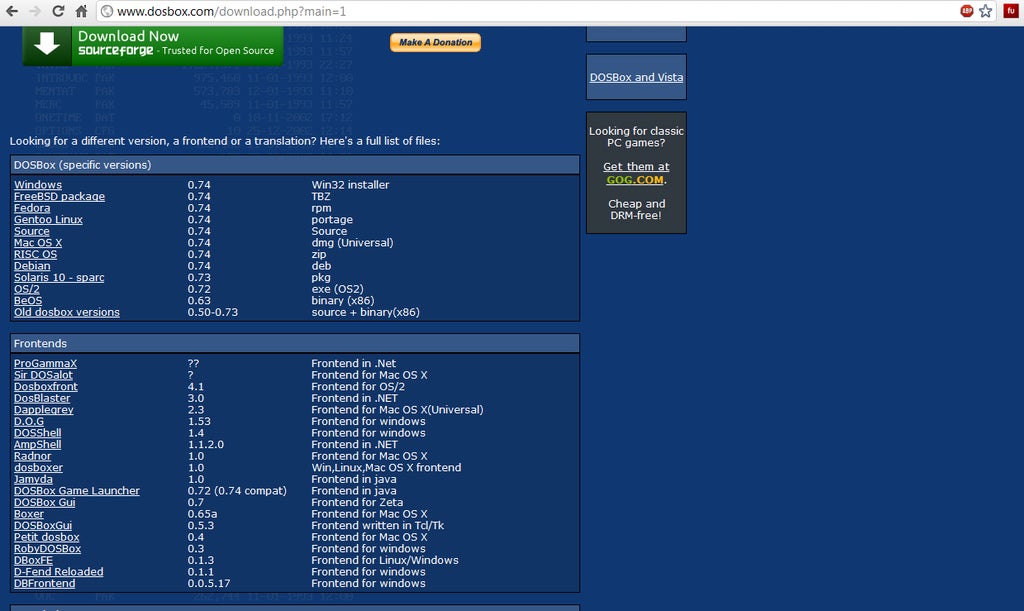Click 'Looking for classic PC games?' text
Viewport: 1024px width, 611px height.
pos(636,137)
